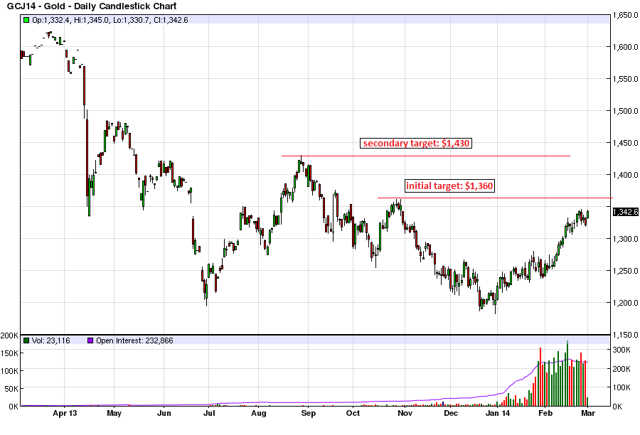This screenshot has height=435, width=640.
Task: Click the Nov date axis label
Action: click(404, 413)
